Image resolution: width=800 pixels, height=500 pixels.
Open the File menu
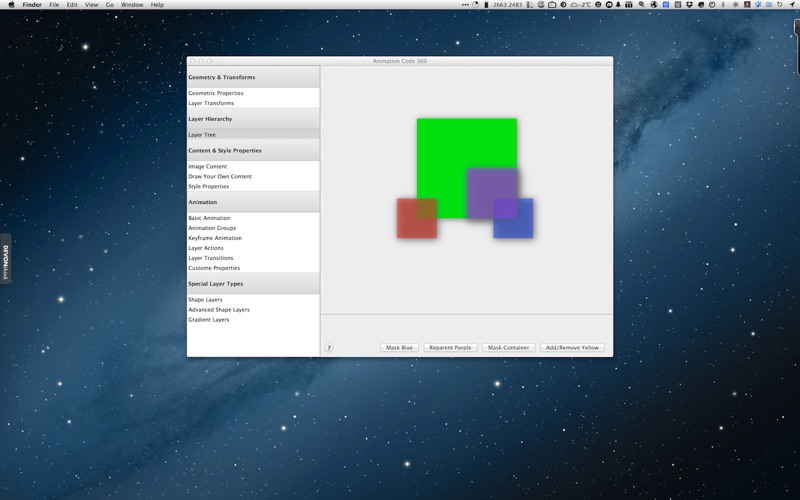pyautogui.click(x=54, y=5)
